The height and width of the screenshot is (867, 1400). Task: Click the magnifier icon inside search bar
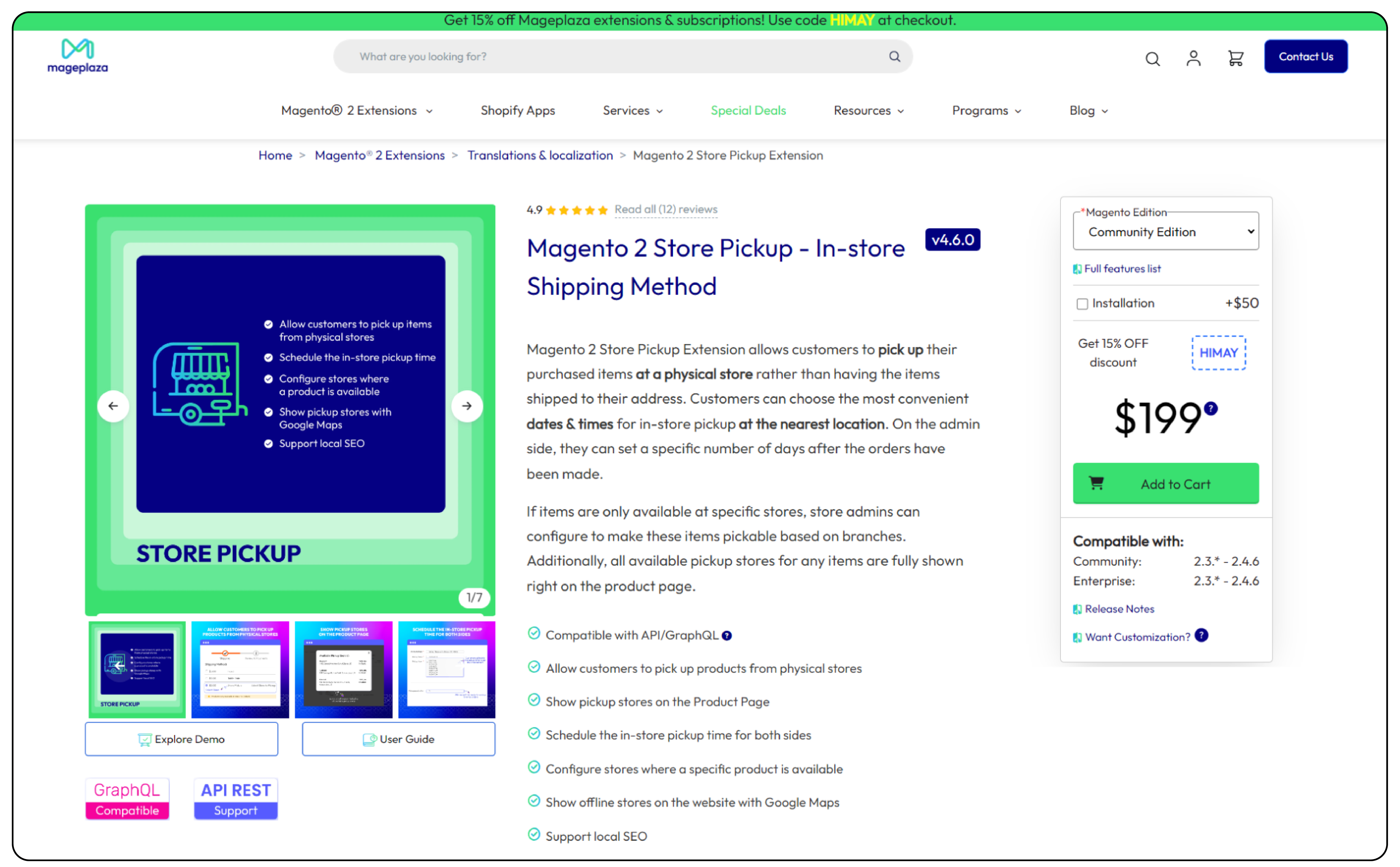tap(894, 56)
